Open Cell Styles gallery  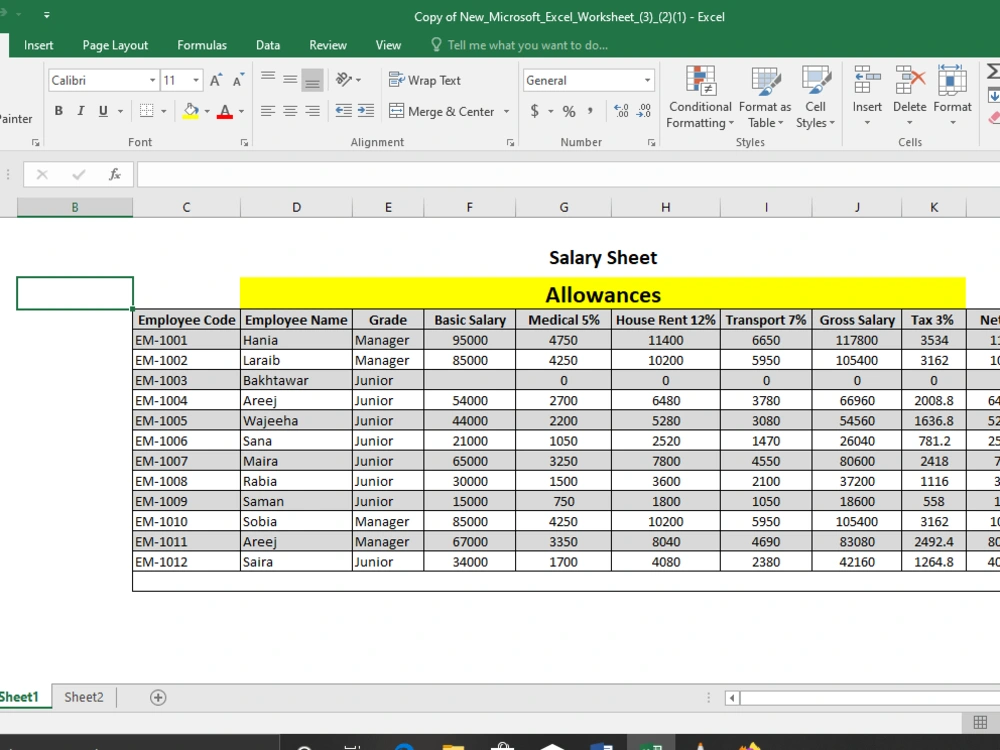(x=815, y=97)
